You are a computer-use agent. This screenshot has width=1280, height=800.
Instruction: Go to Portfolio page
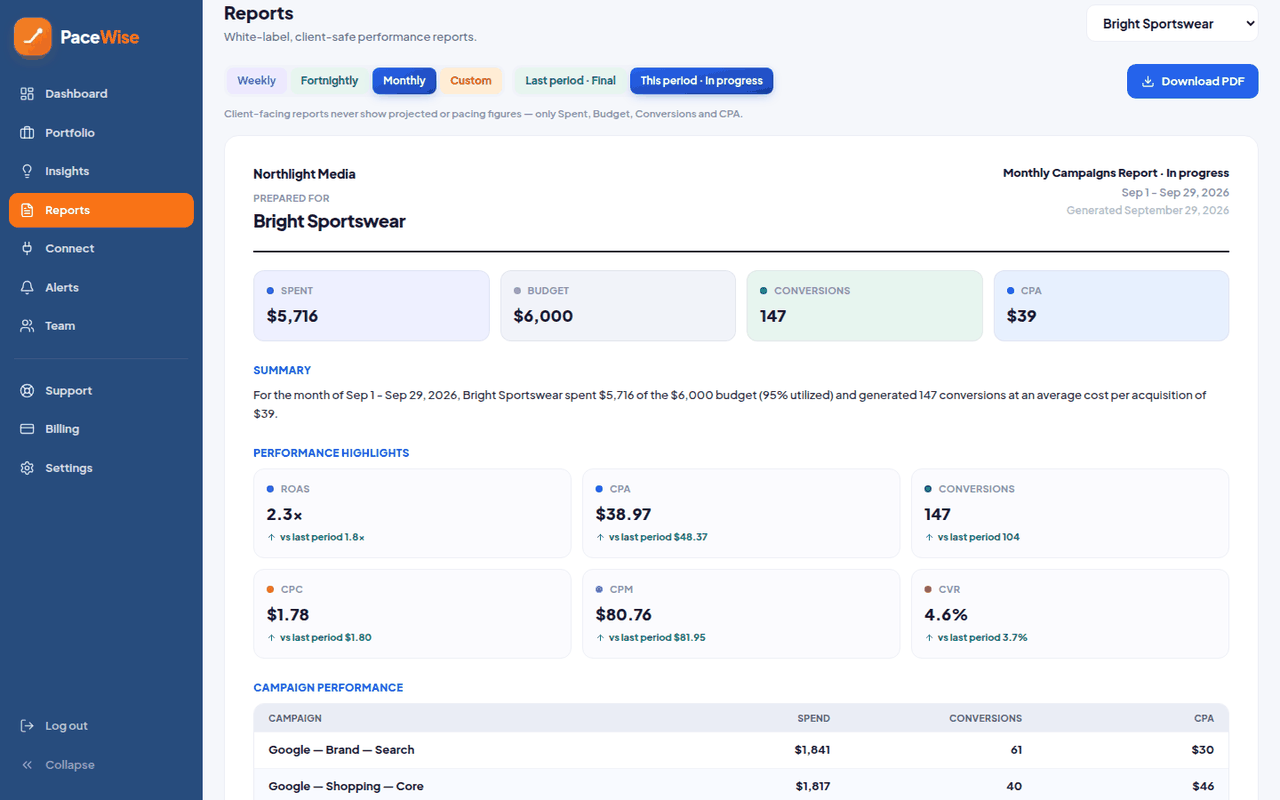[x=101, y=133]
